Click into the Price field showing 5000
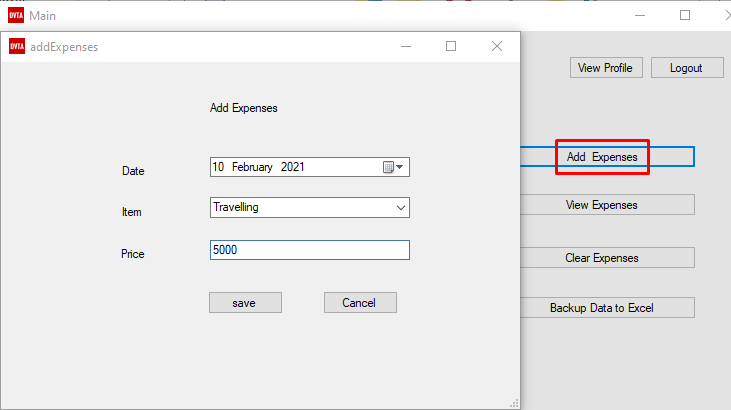The width and height of the screenshot is (731, 410). tap(310, 250)
